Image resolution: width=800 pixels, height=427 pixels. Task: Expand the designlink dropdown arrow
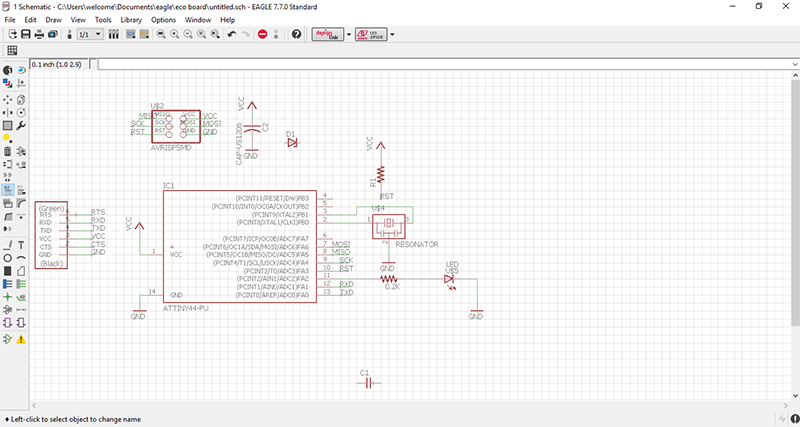[349, 34]
